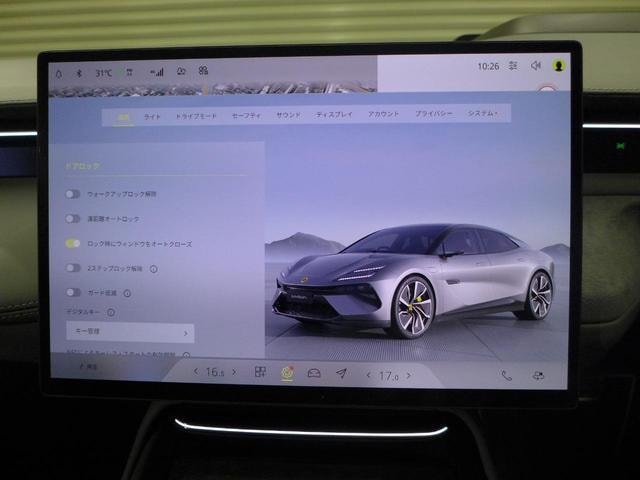640x480 pixels.
Task: Open the quick settings sliders icon
Action: pos(513,65)
